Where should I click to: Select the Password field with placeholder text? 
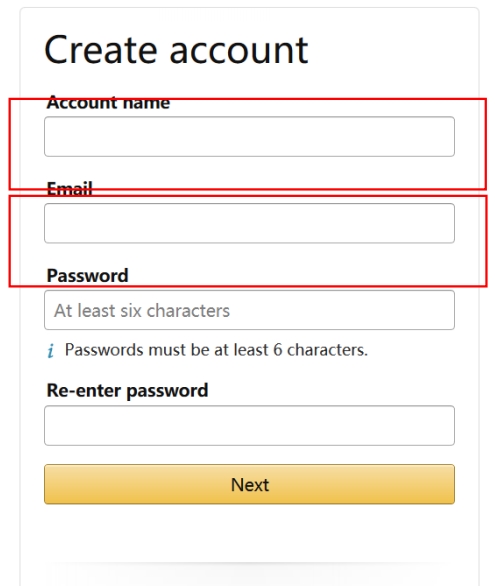coord(249,310)
